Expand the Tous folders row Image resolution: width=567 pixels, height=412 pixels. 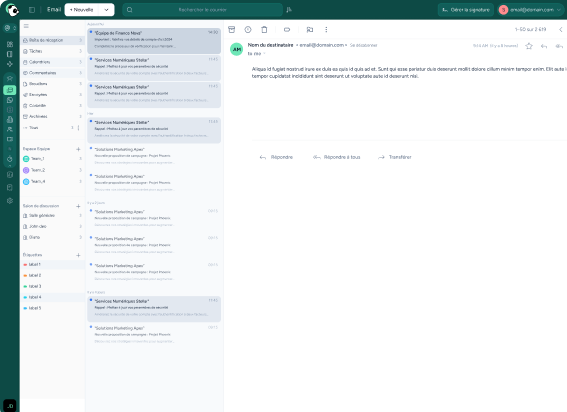coord(52,128)
